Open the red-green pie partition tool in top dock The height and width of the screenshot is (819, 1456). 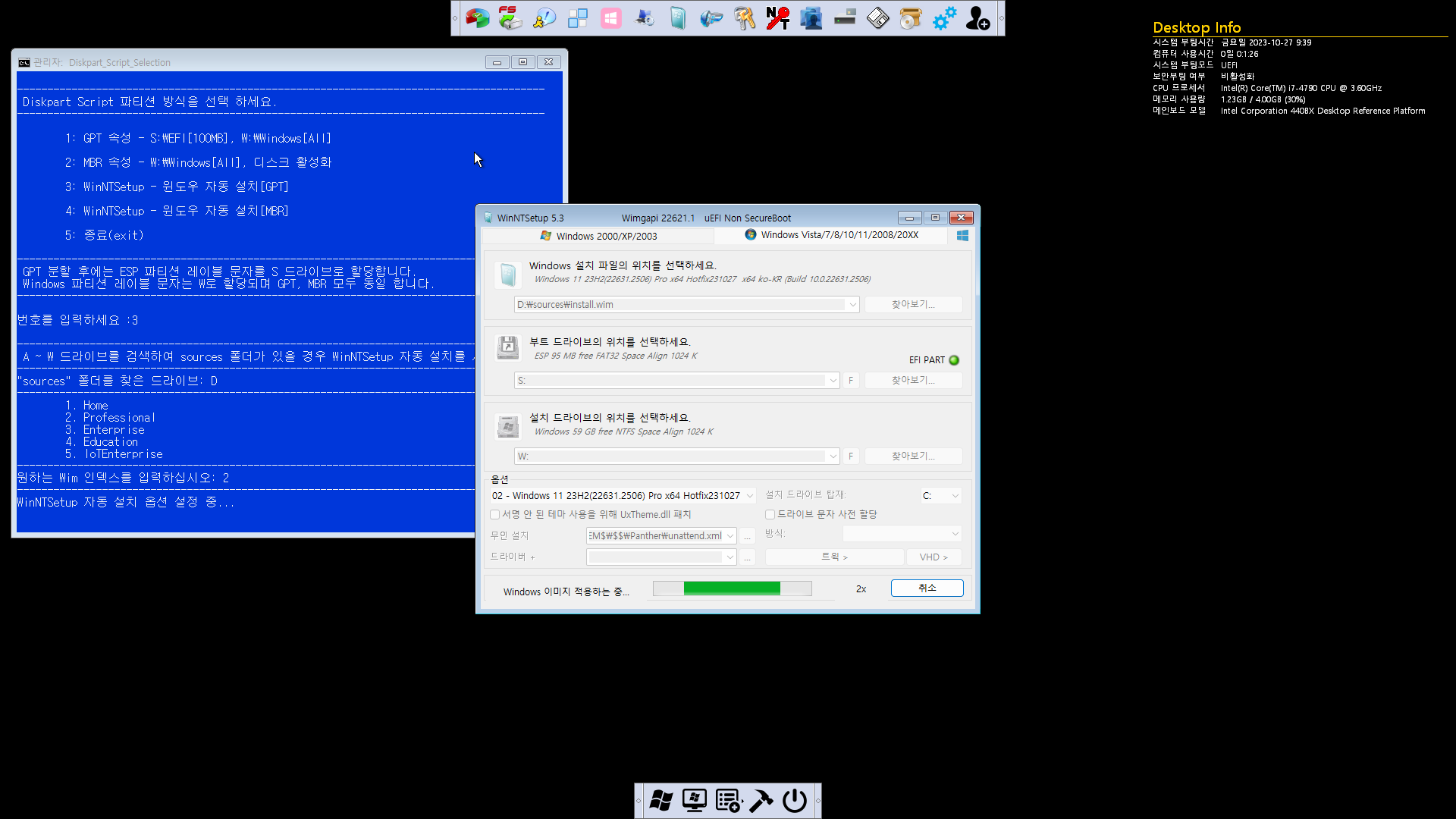tap(478, 17)
